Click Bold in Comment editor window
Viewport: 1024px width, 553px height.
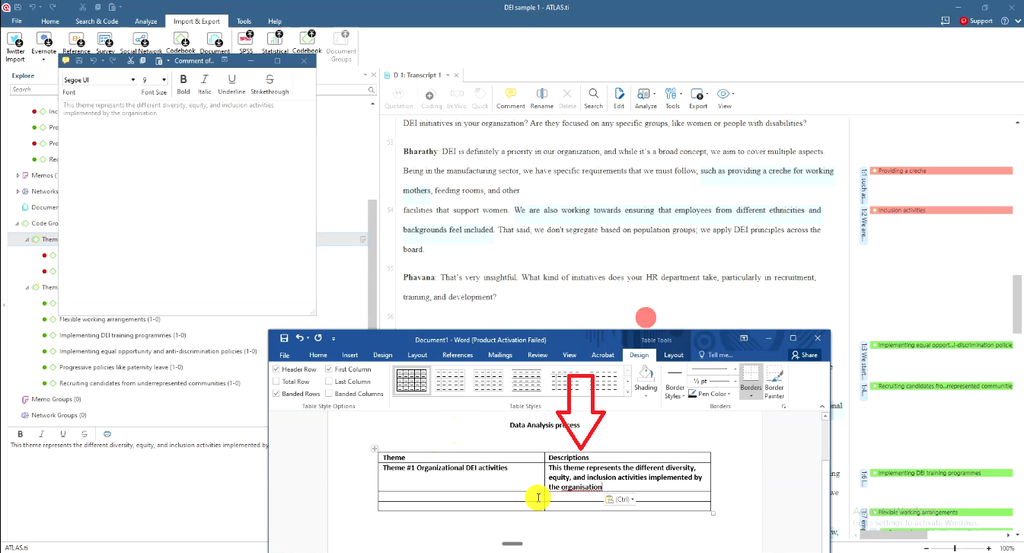click(x=184, y=84)
